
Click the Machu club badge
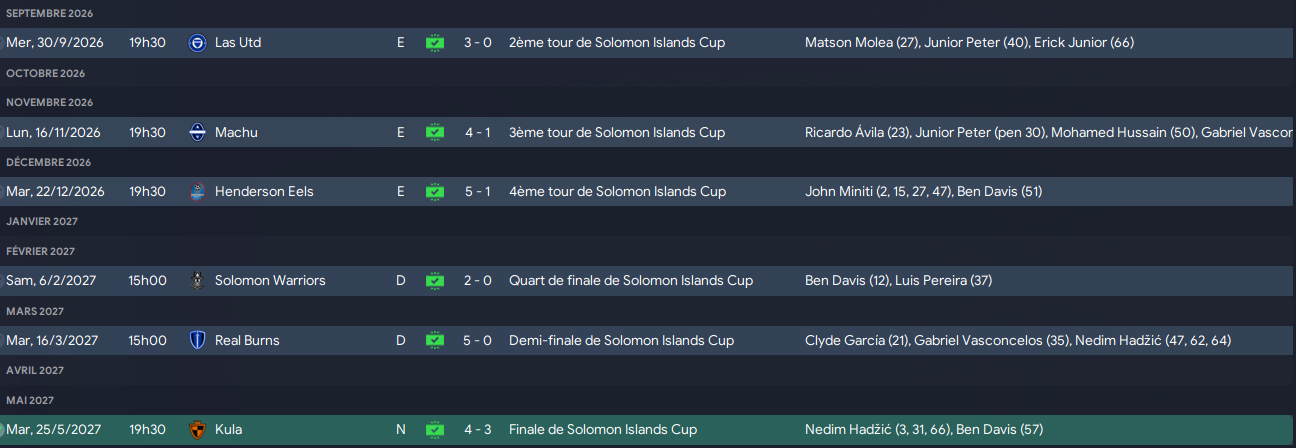click(x=197, y=132)
